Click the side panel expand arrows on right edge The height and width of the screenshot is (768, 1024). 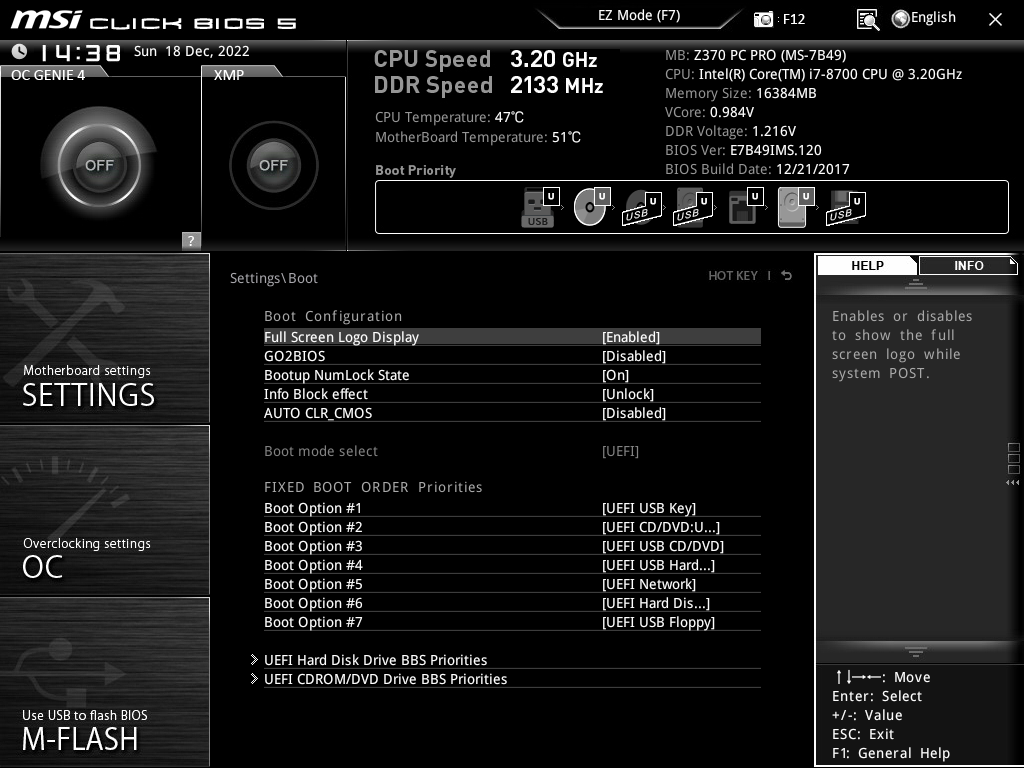tap(1012, 483)
